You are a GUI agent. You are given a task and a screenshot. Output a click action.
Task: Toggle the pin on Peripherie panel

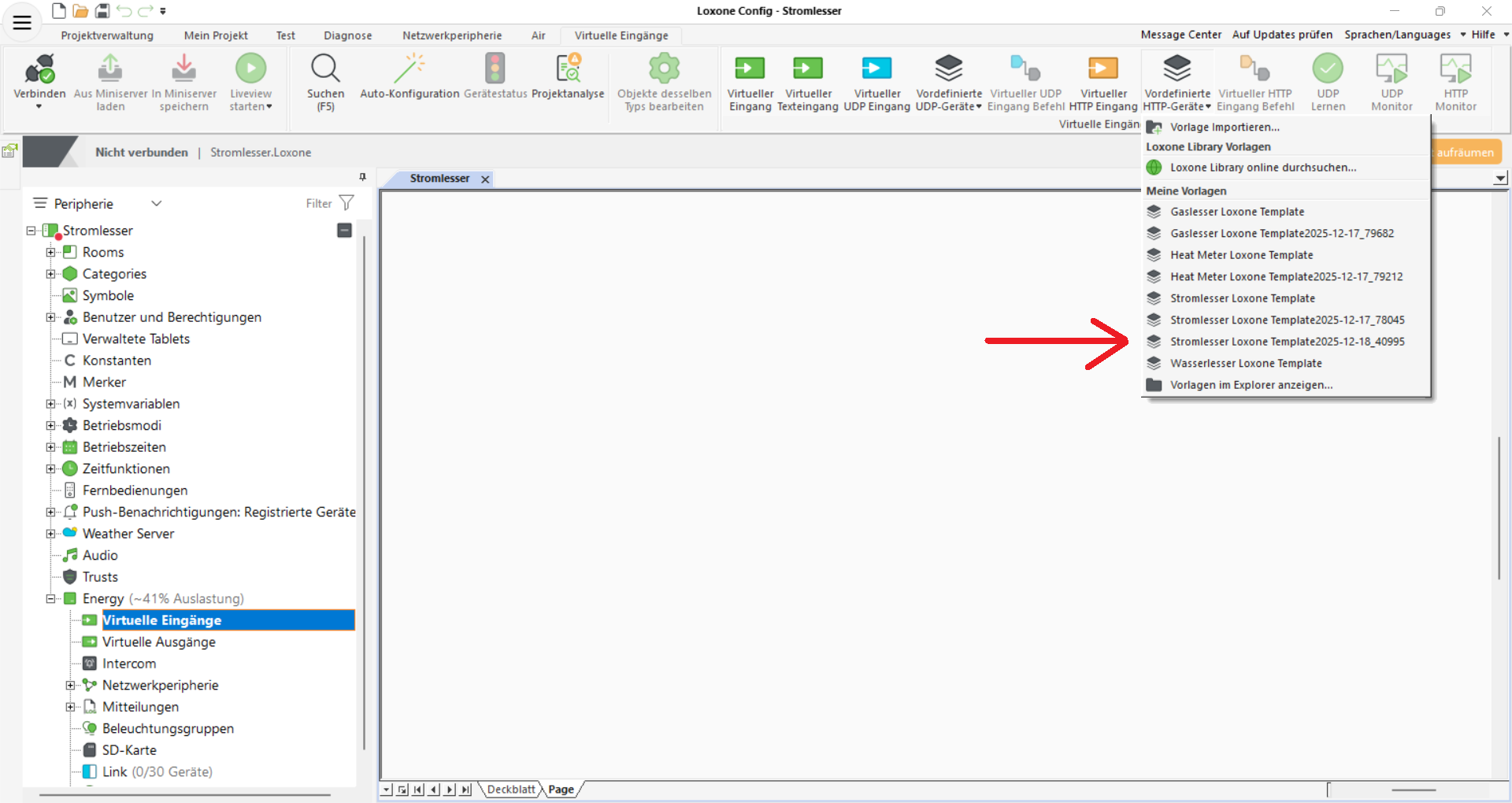(x=362, y=177)
